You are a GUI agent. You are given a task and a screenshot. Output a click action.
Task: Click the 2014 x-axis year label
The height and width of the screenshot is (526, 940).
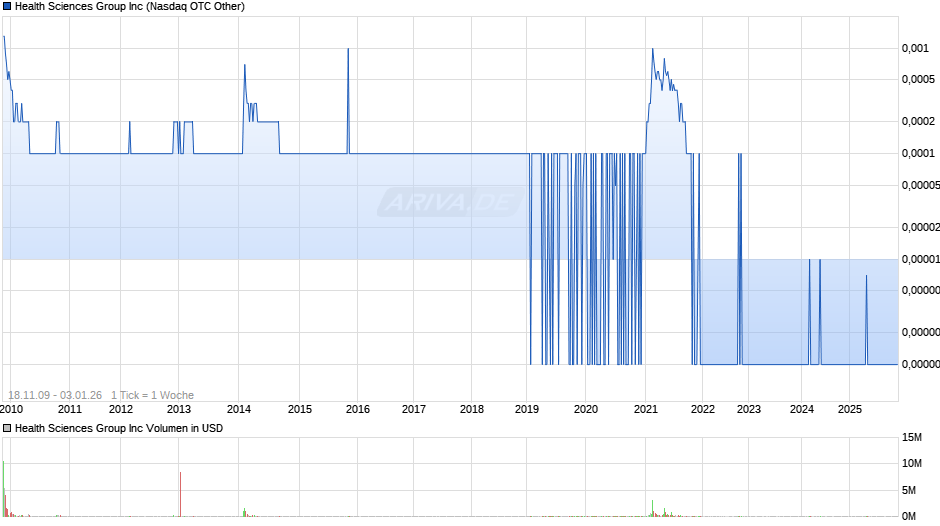(x=239, y=409)
